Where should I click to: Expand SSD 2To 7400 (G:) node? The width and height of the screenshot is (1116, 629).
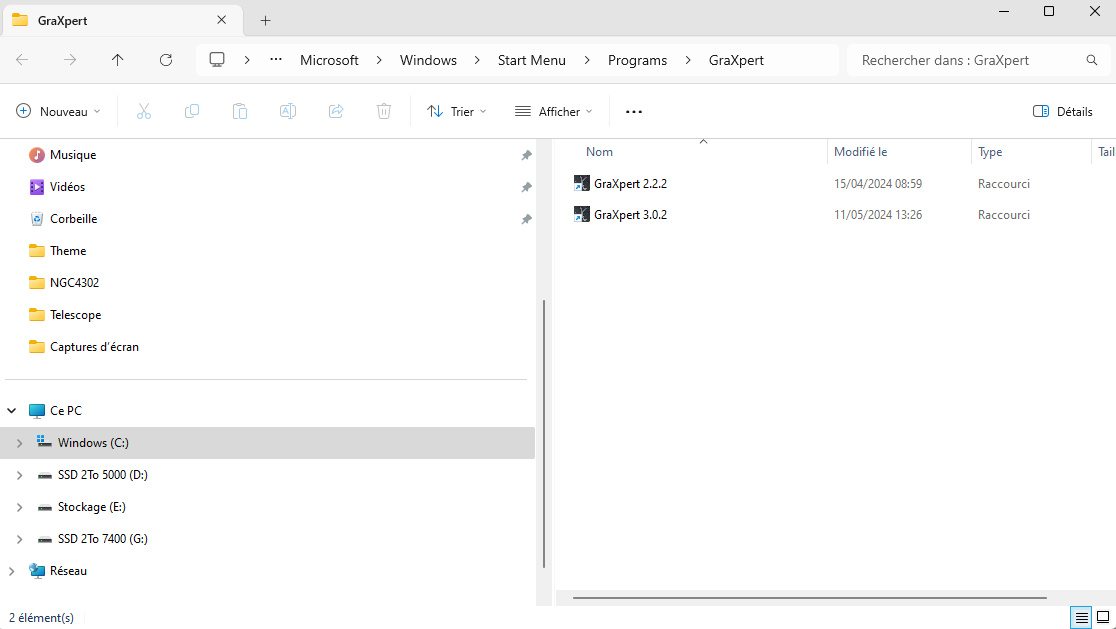pyautogui.click(x=19, y=539)
